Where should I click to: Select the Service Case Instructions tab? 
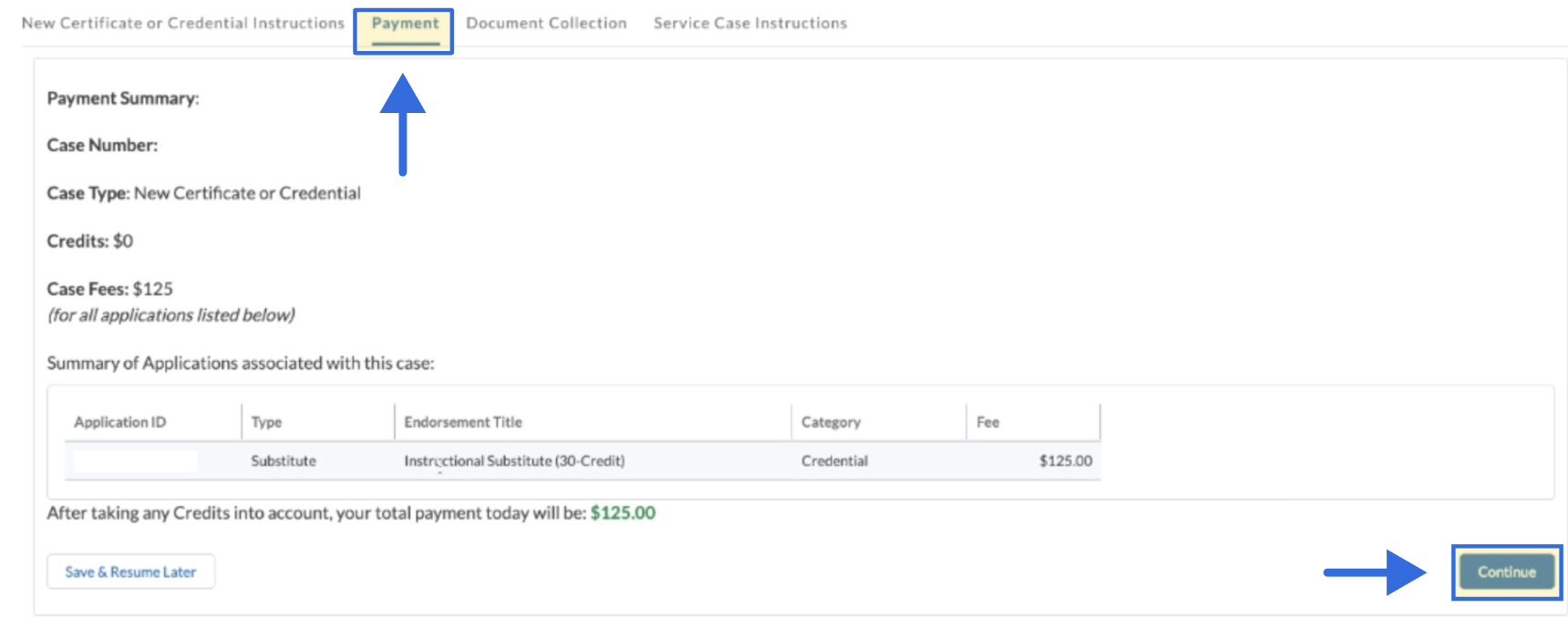click(x=749, y=23)
